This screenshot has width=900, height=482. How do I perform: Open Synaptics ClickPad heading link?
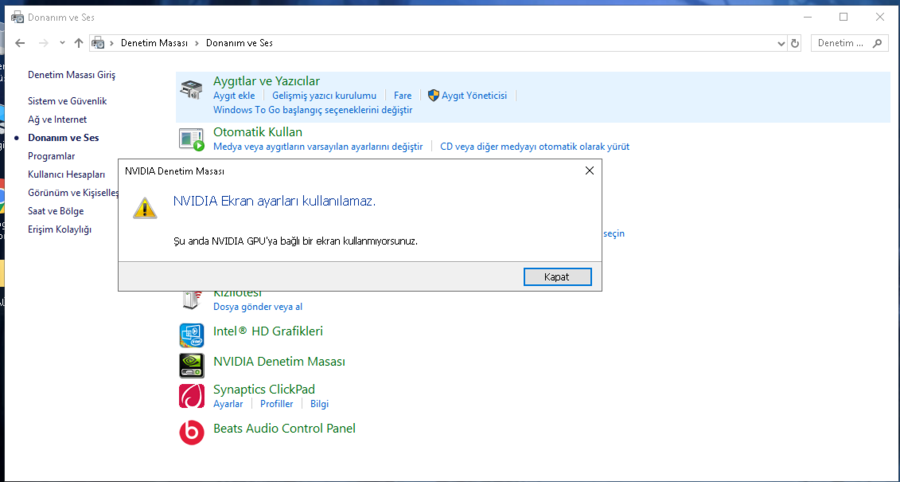(264, 389)
